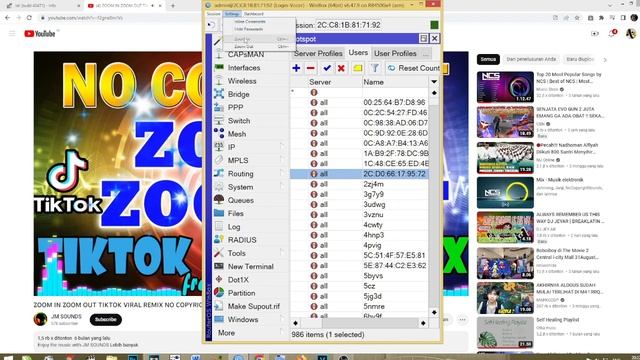Subscribe to JM SOUNDS channel
Image resolution: width=640 pixels, height=360 pixels.
pos(106,320)
